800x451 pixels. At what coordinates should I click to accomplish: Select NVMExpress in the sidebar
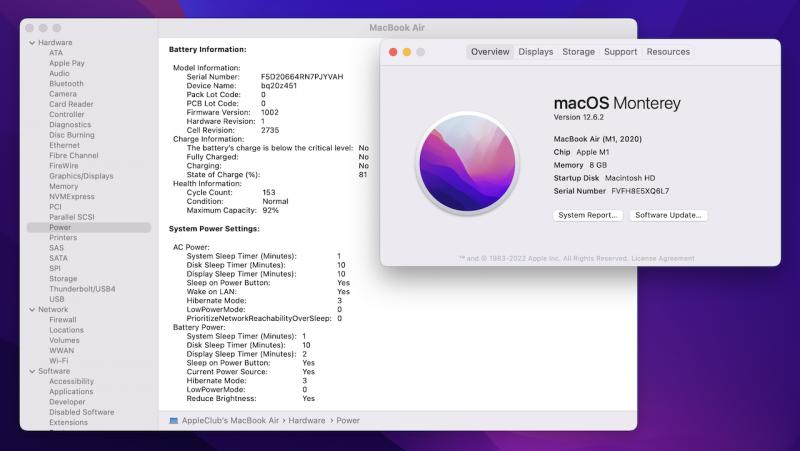click(72, 196)
